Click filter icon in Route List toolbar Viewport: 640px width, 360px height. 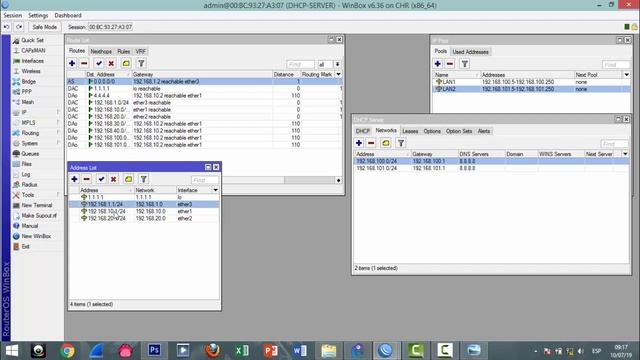pyautogui.click(x=141, y=63)
